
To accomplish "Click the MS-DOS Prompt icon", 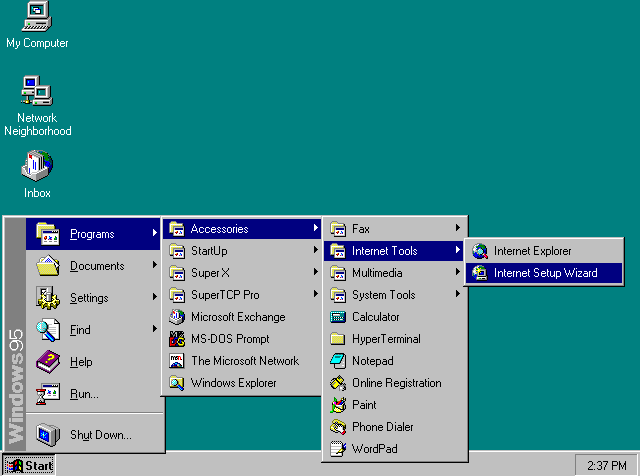I will pos(177,339).
